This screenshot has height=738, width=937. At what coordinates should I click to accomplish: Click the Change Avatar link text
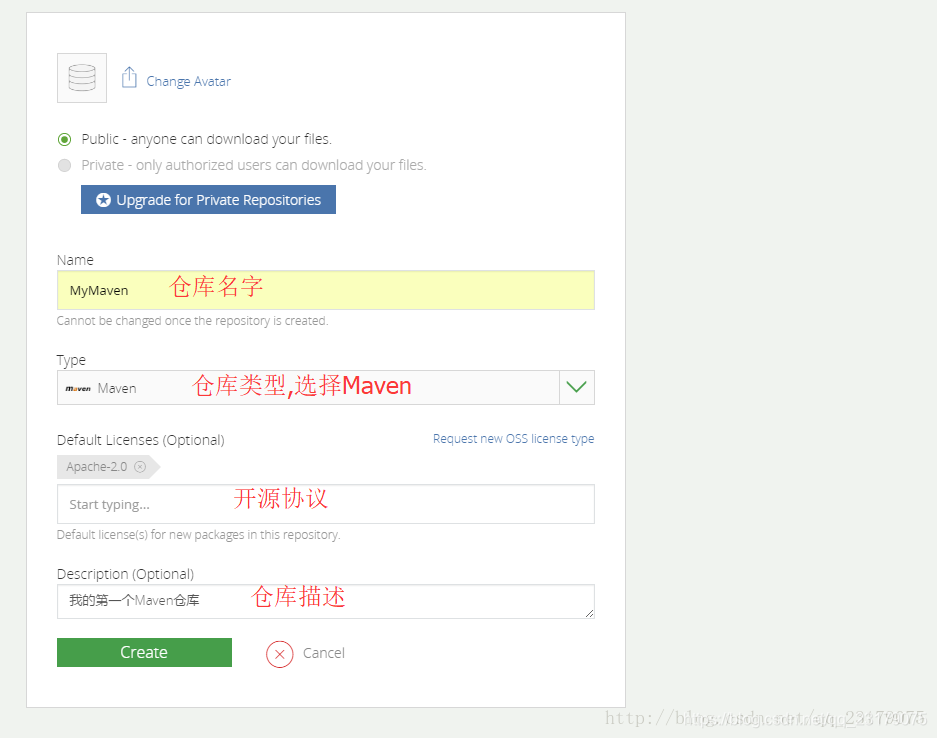[189, 81]
